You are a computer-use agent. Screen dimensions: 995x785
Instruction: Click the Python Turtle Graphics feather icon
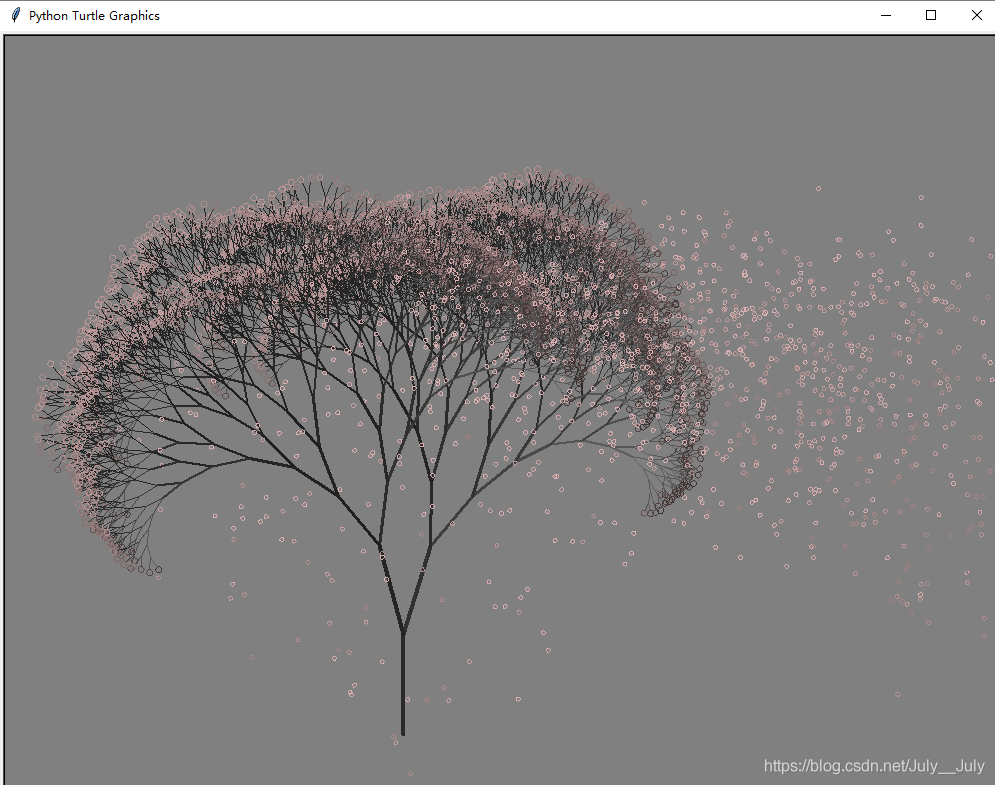(16, 15)
